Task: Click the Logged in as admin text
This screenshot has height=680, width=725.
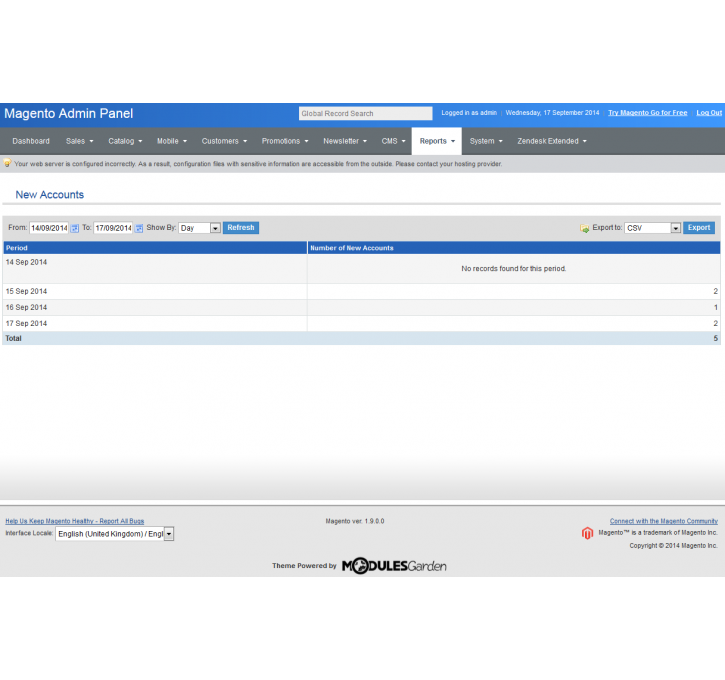Action: [469, 113]
